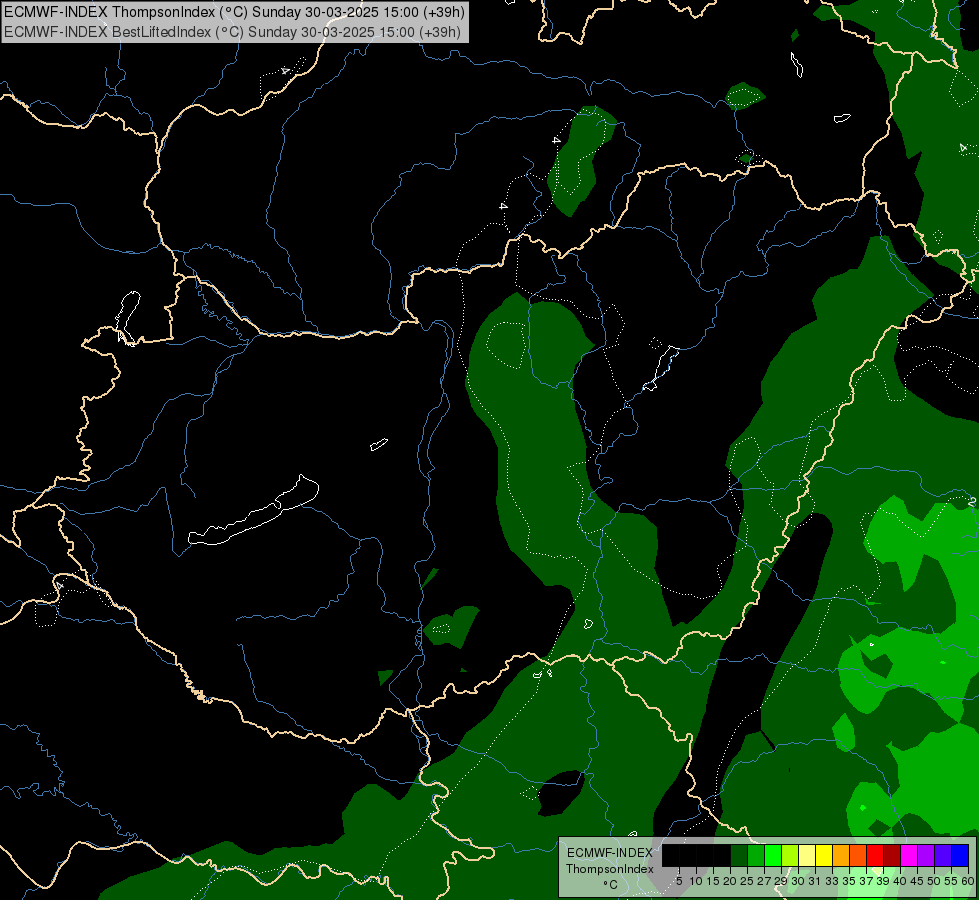The width and height of the screenshot is (979, 900).
Task: Select the legend tick label '29'
Action: (x=781, y=881)
